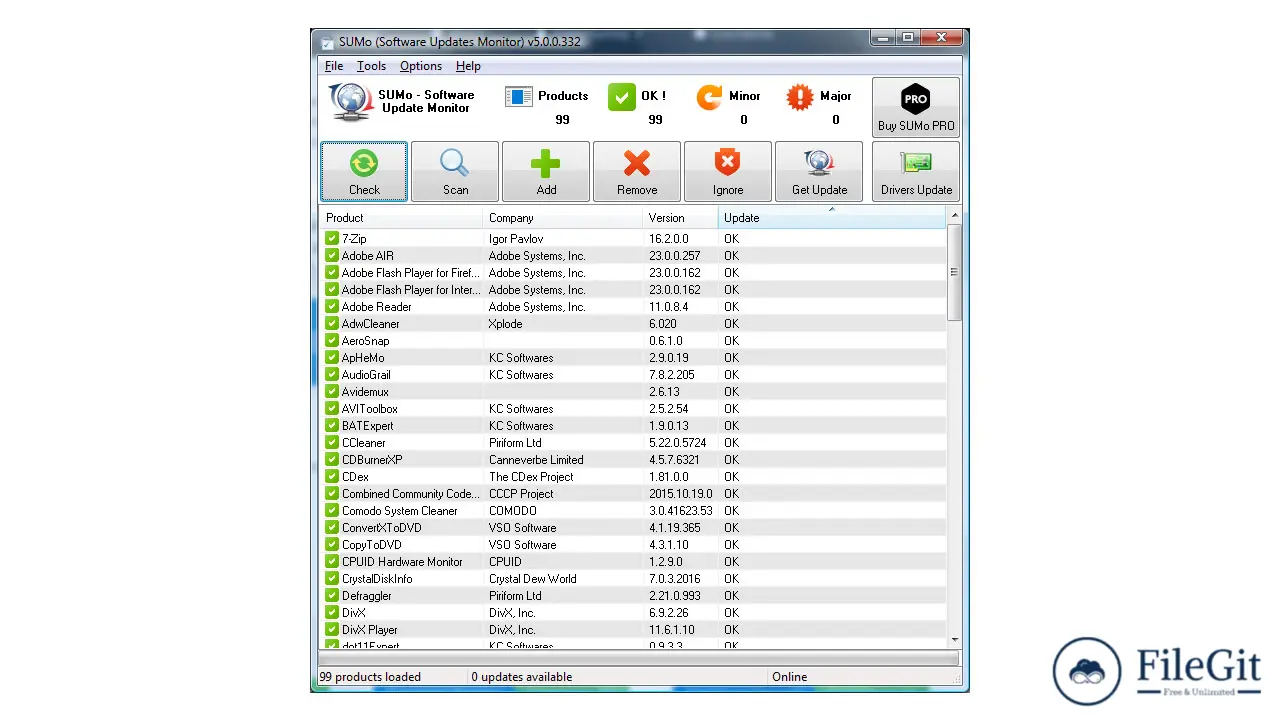This screenshot has height=720, width=1280.
Task: Click the green plus Add icon
Action: coord(546,171)
